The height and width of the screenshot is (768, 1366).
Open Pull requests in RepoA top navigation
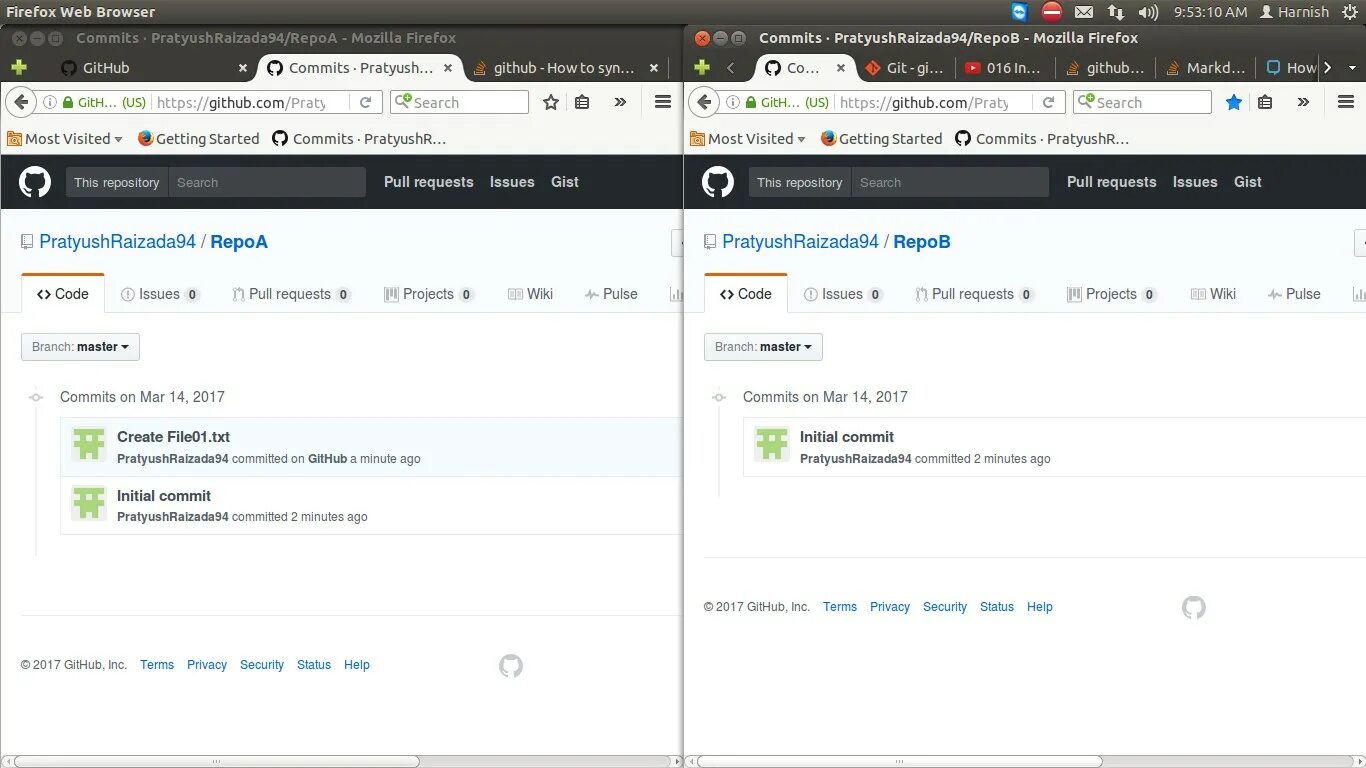[429, 182]
